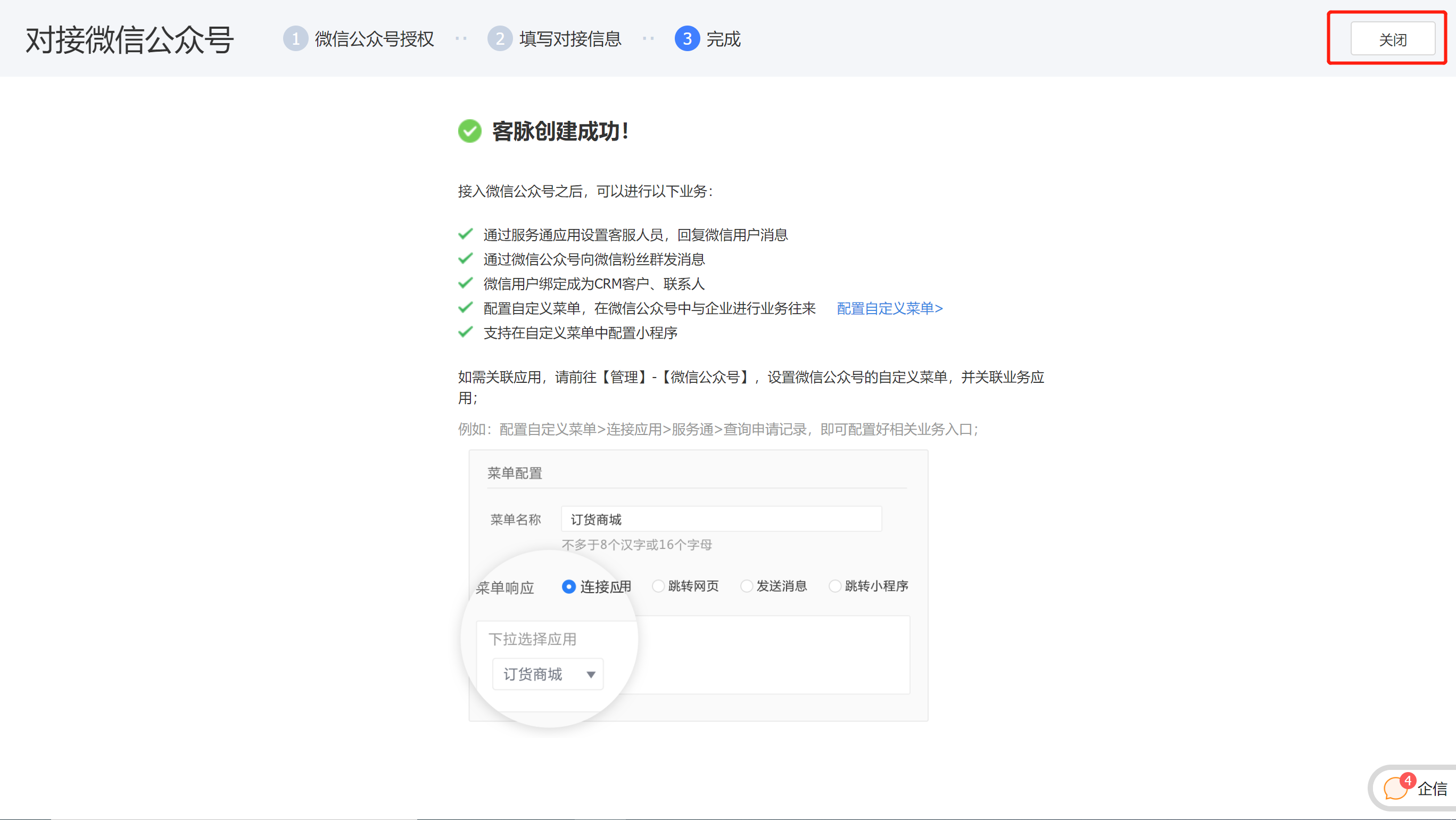This screenshot has height=820, width=1456.
Task: Select the 发送消息 radio option
Action: tap(746, 586)
